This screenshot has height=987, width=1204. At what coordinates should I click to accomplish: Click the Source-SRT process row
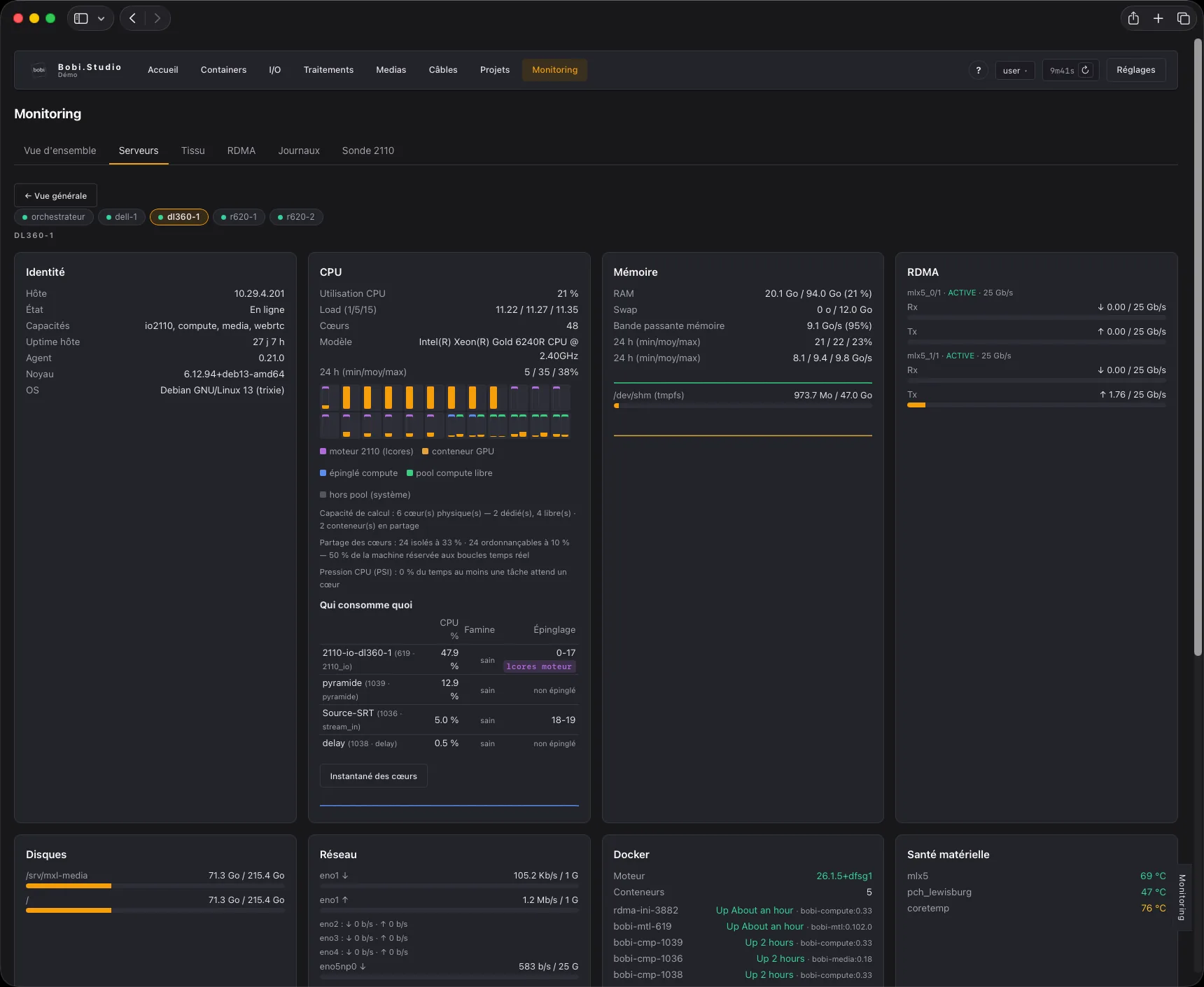(449, 720)
